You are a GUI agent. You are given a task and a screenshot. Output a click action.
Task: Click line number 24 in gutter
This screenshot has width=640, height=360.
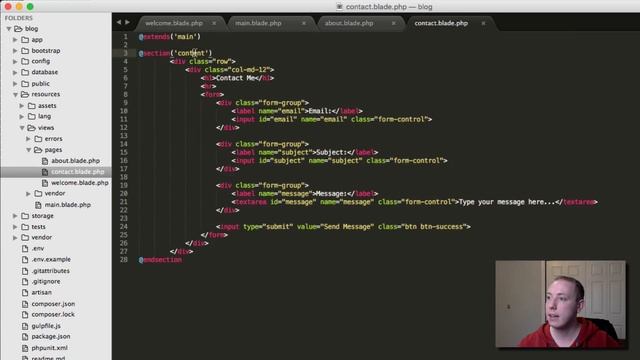124,227
